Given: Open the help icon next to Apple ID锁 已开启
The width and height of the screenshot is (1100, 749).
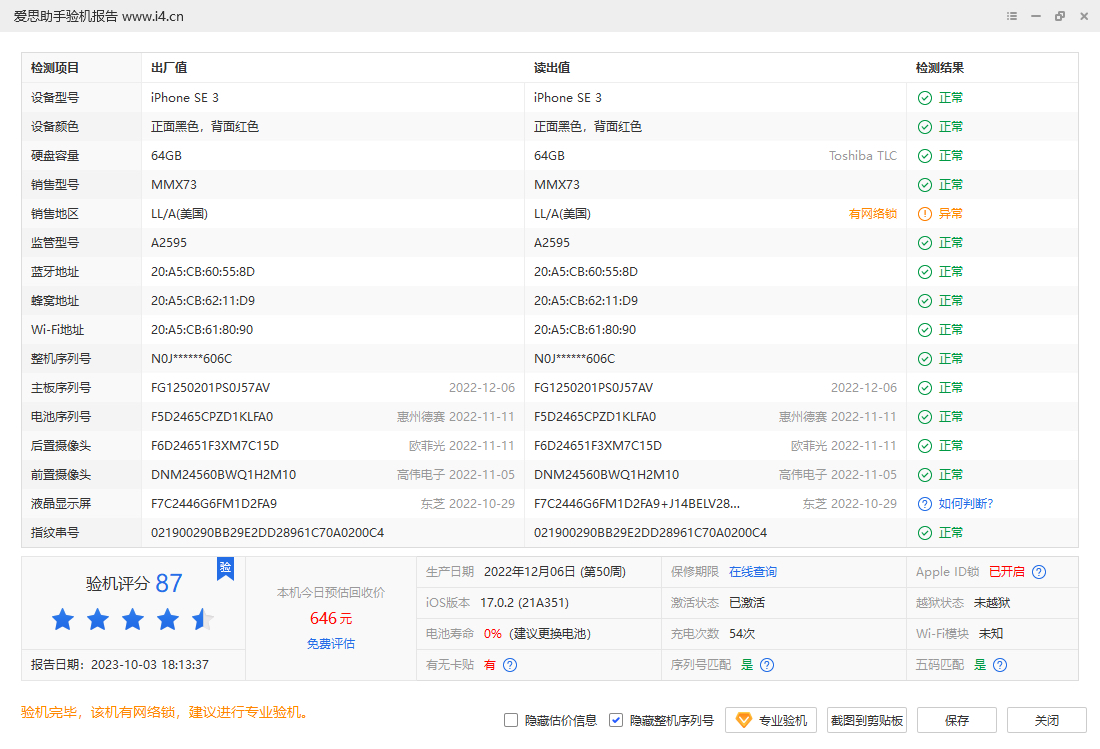Looking at the screenshot, I should tap(1038, 572).
